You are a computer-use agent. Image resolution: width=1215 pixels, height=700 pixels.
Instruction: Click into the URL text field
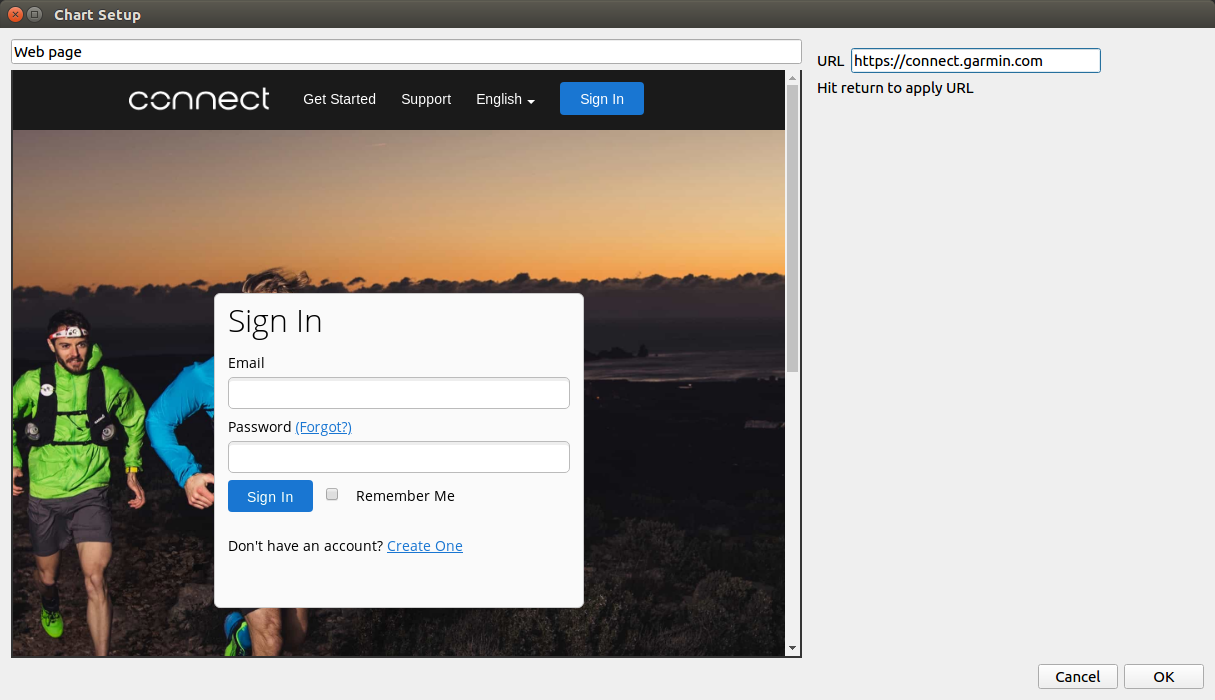click(975, 61)
